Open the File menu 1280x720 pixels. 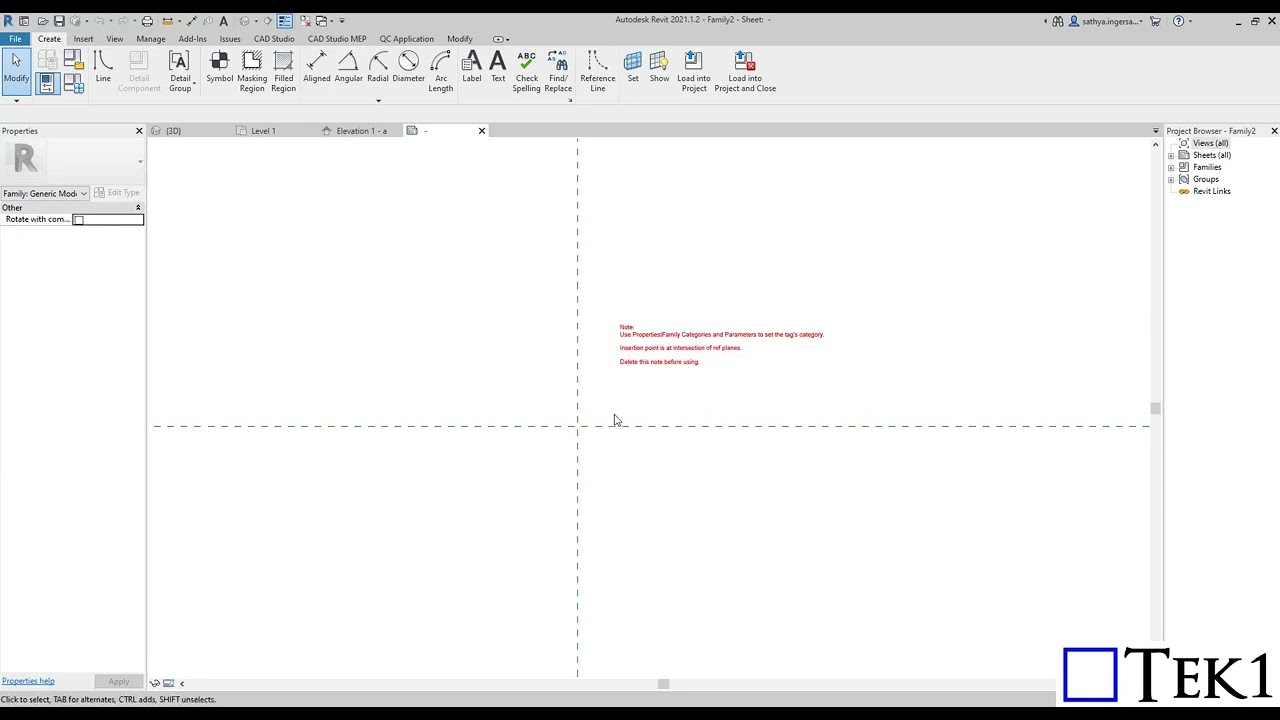(x=15, y=39)
